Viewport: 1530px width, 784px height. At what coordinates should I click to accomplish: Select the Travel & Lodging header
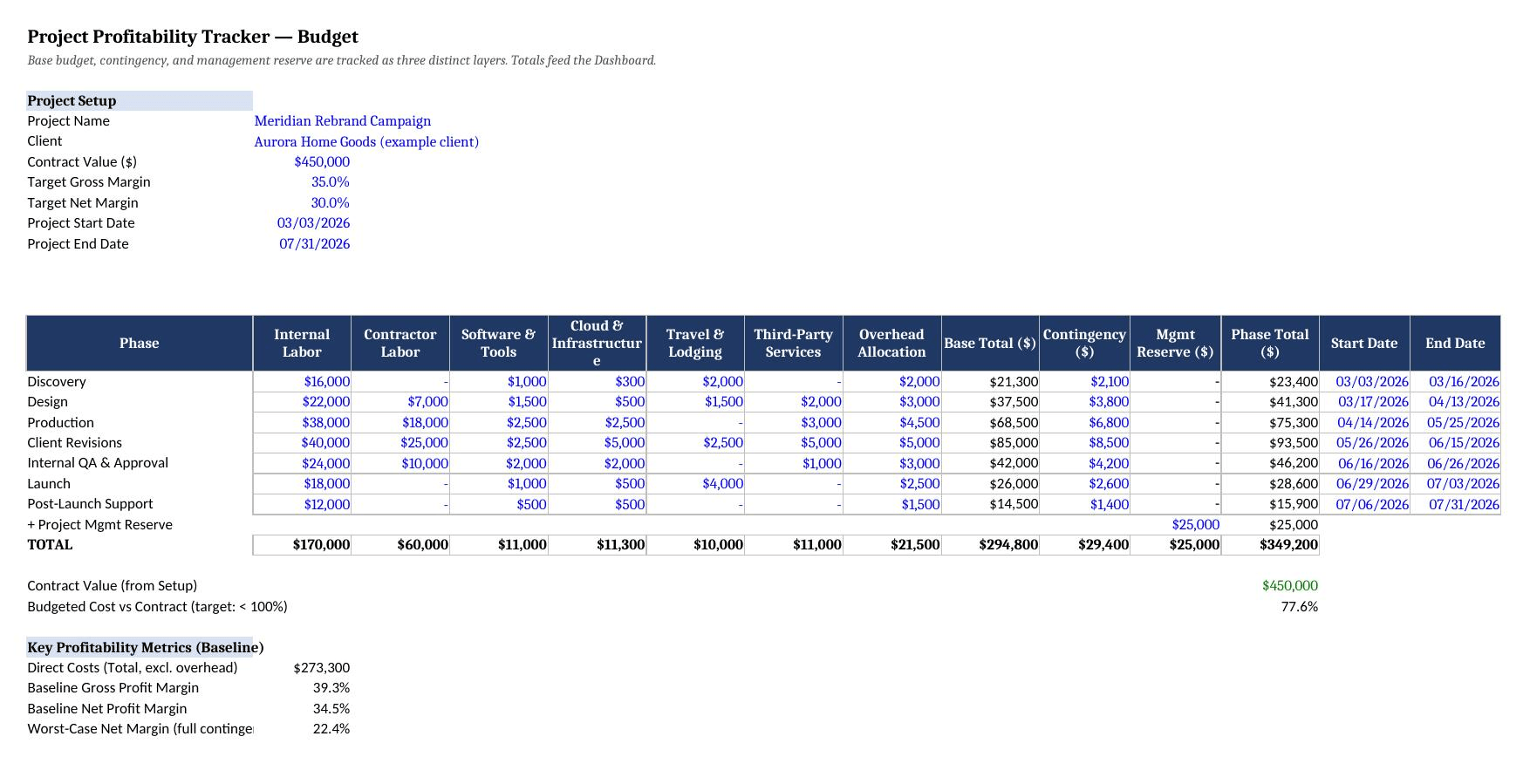pos(695,344)
